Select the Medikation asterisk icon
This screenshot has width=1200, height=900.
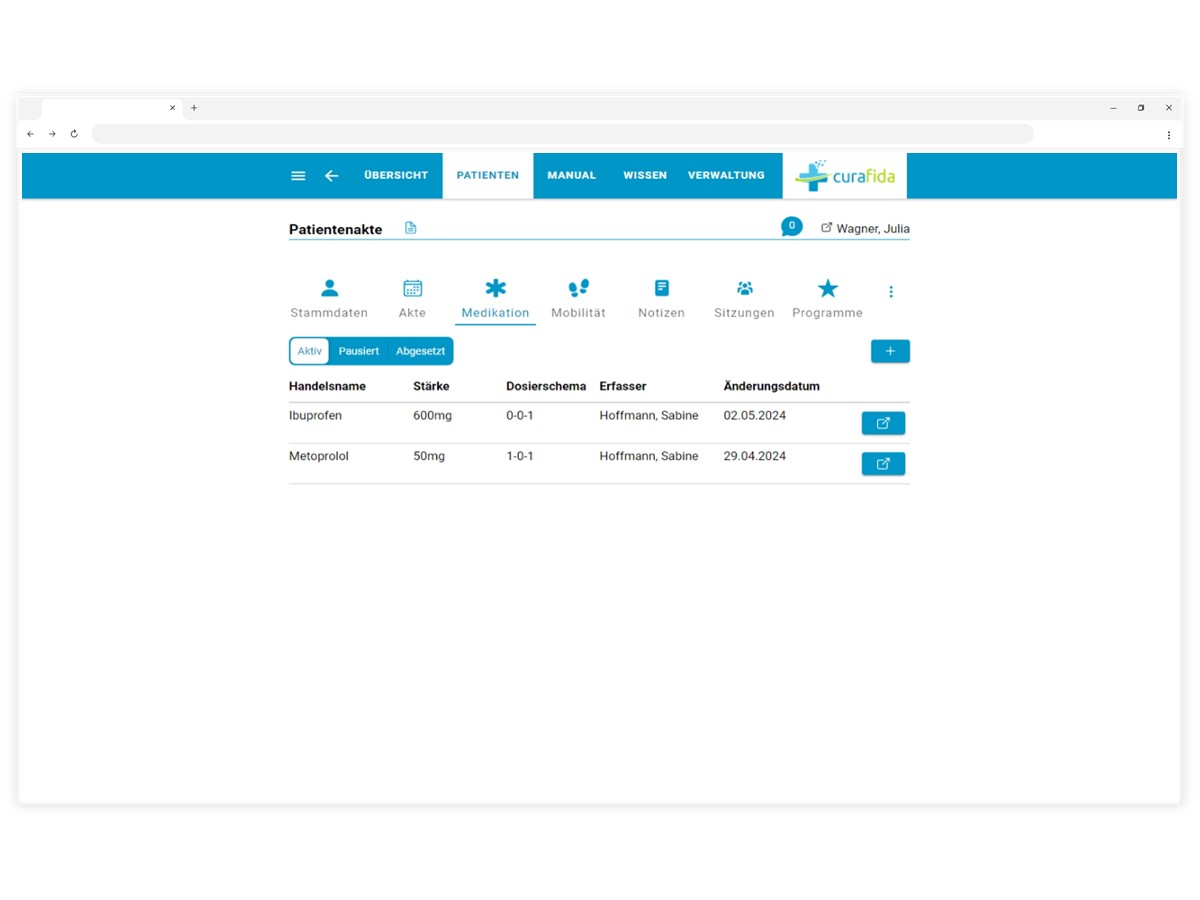(495, 288)
